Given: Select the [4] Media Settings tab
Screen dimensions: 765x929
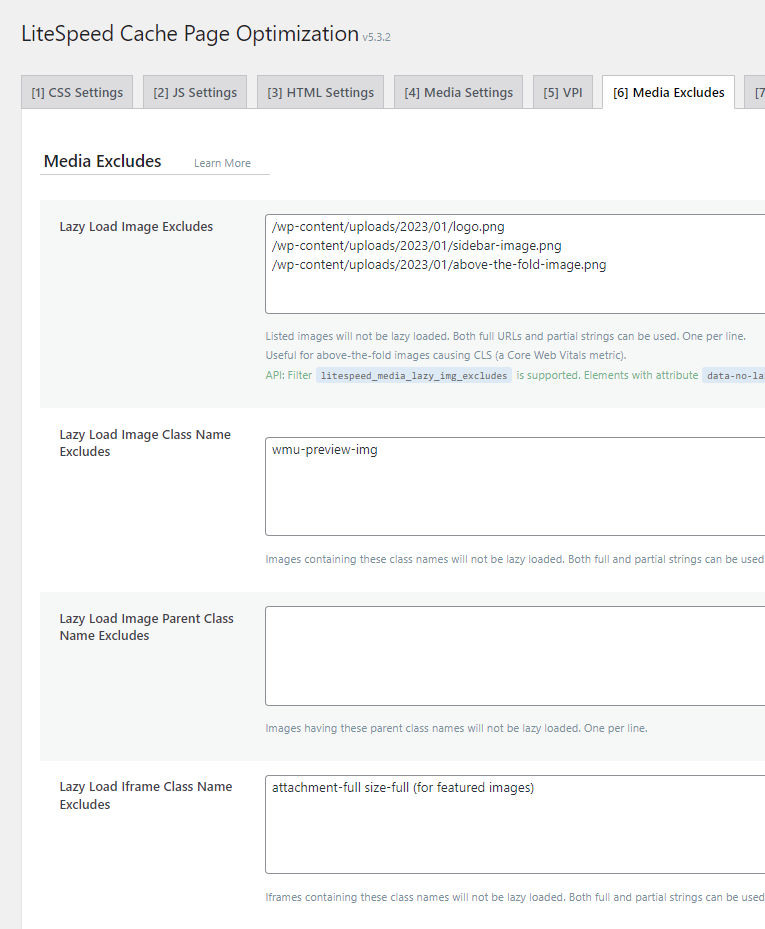Looking at the screenshot, I should [x=459, y=92].
